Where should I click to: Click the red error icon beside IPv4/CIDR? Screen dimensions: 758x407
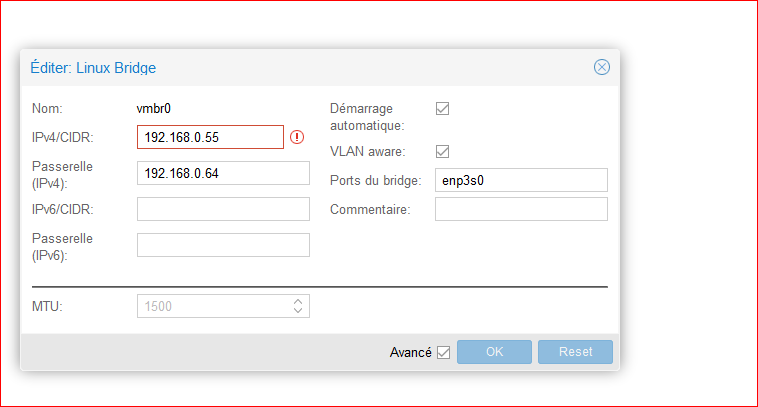coord(297,137)
